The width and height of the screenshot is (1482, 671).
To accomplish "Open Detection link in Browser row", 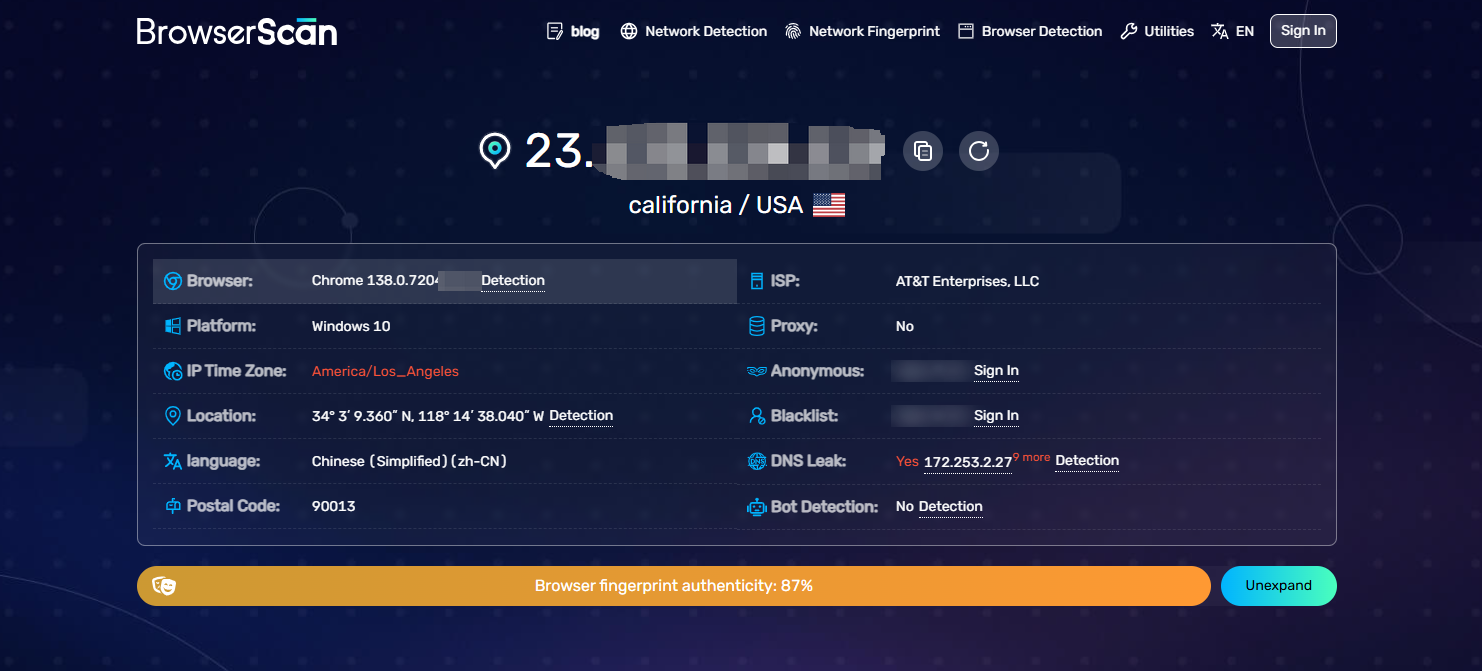I will (513, 281).
